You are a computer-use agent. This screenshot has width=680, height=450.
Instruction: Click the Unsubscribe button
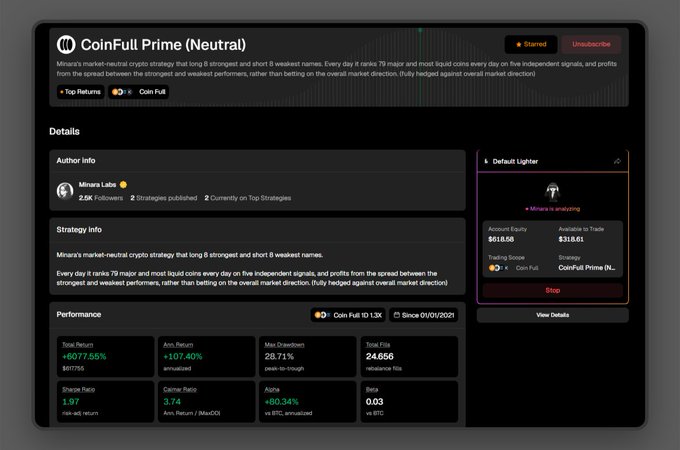(x=591, y=44)
